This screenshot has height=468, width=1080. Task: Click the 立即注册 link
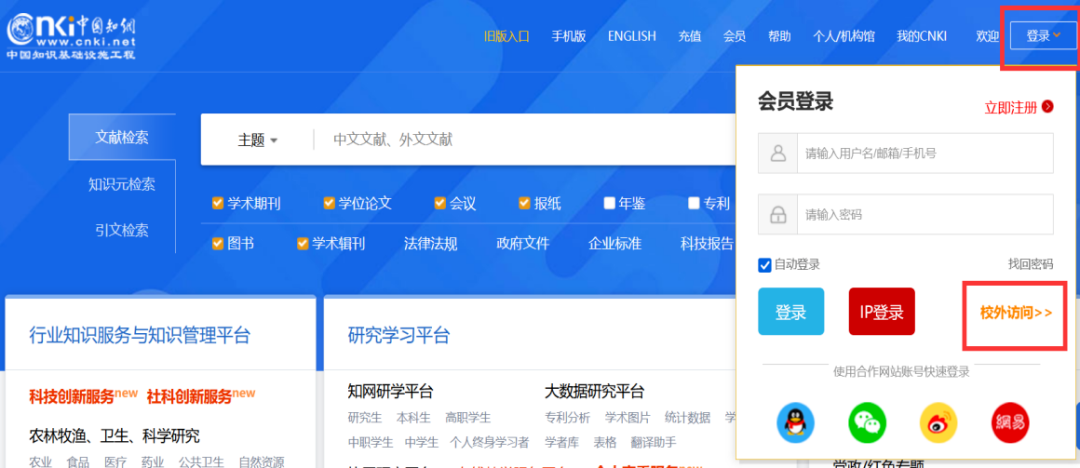[1010, 108]
